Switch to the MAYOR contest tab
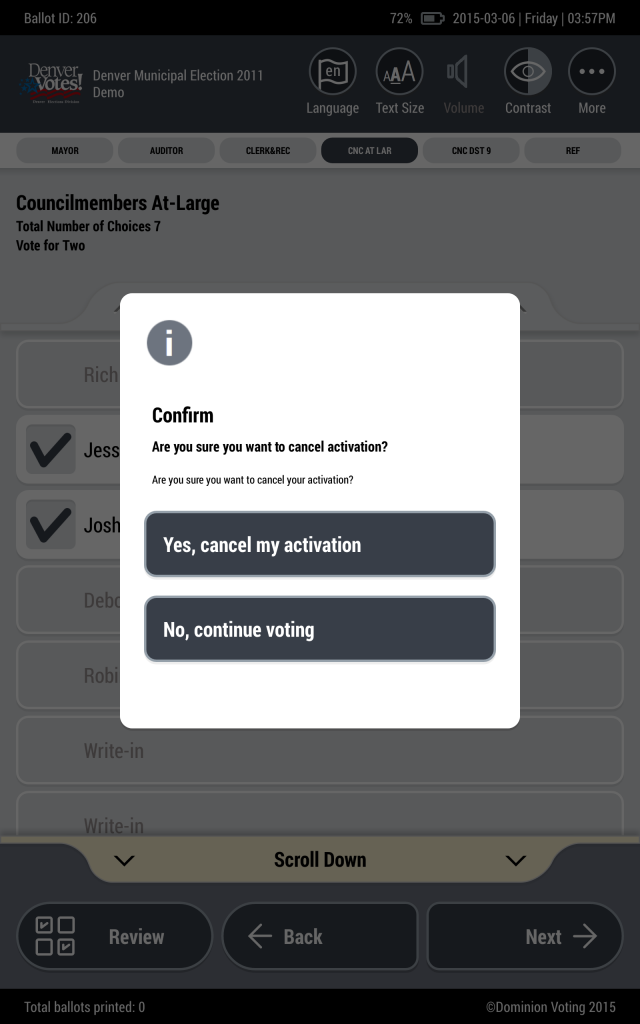This screenshot has height=1024, width=640. (65, 150)
